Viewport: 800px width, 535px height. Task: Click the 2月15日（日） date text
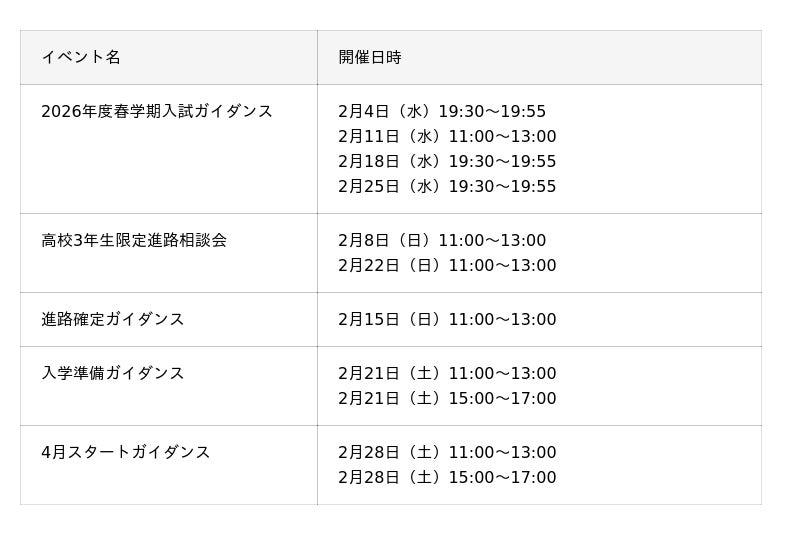tap(391, 319)
